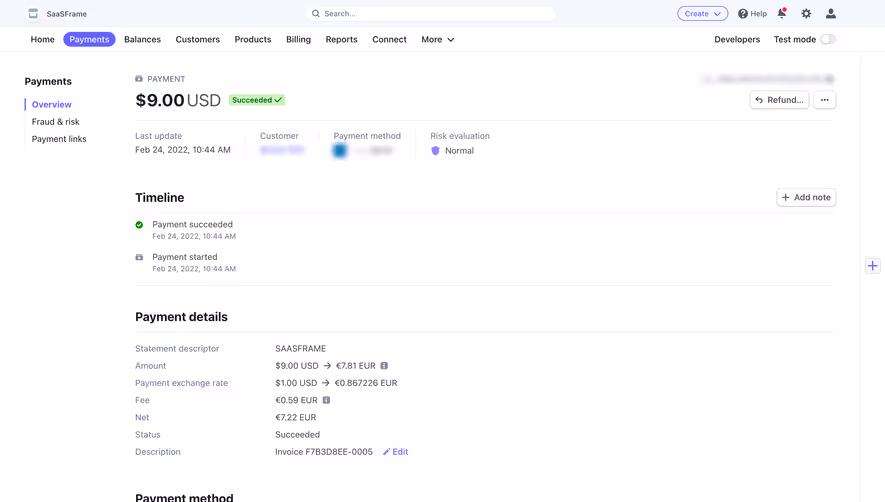
Task: Click the shield icon by Normal risk
Action: pyautogui.click(x=435, y=151)
